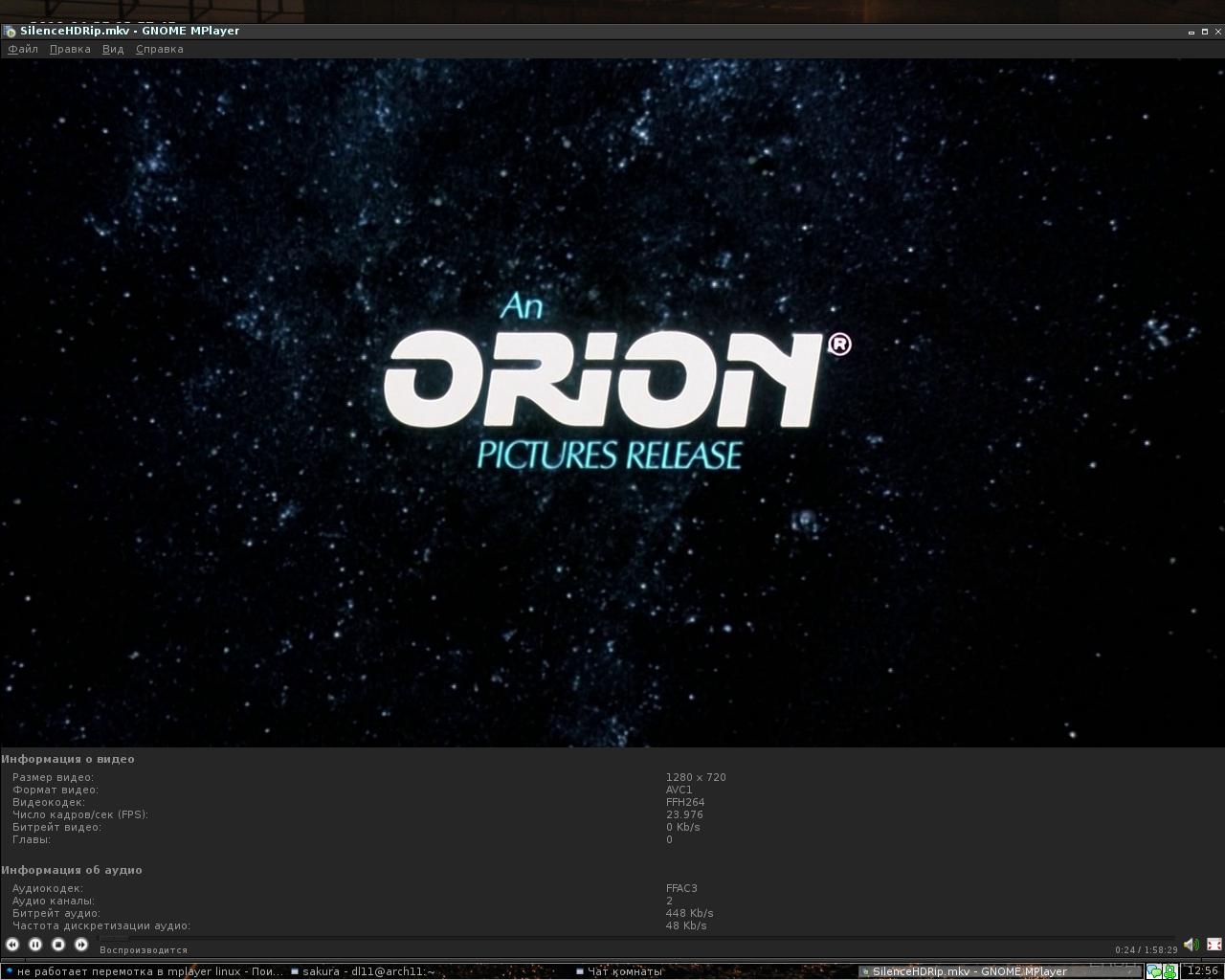Stop the video playback
This screenshot has height=980, width=1225.
58,945
